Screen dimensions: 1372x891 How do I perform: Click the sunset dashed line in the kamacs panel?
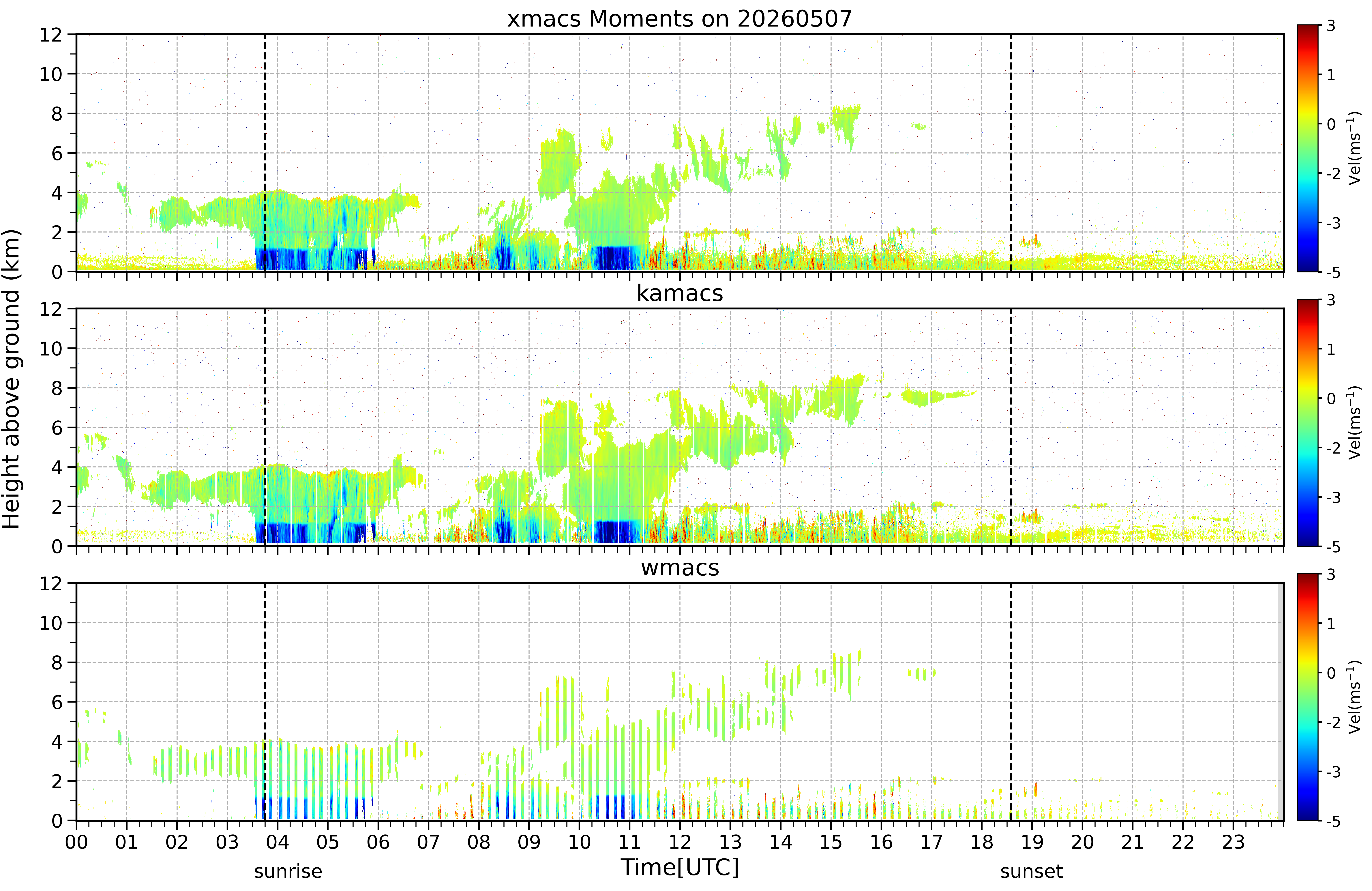(x=1011, y=427)
